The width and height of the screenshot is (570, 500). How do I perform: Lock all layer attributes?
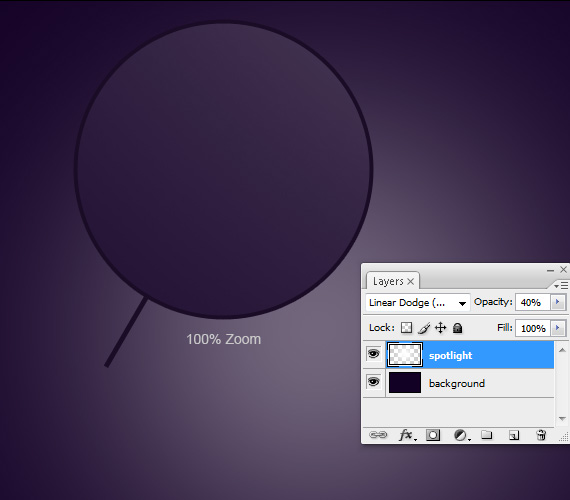pos(458,328)
